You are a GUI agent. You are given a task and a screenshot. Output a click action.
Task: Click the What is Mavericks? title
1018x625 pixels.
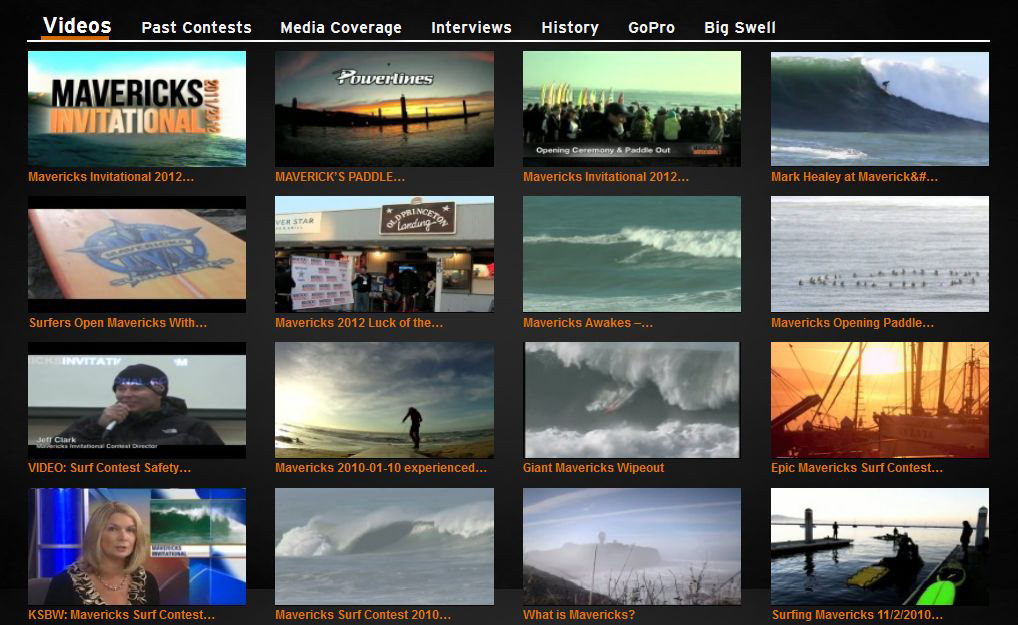[579, 615]
